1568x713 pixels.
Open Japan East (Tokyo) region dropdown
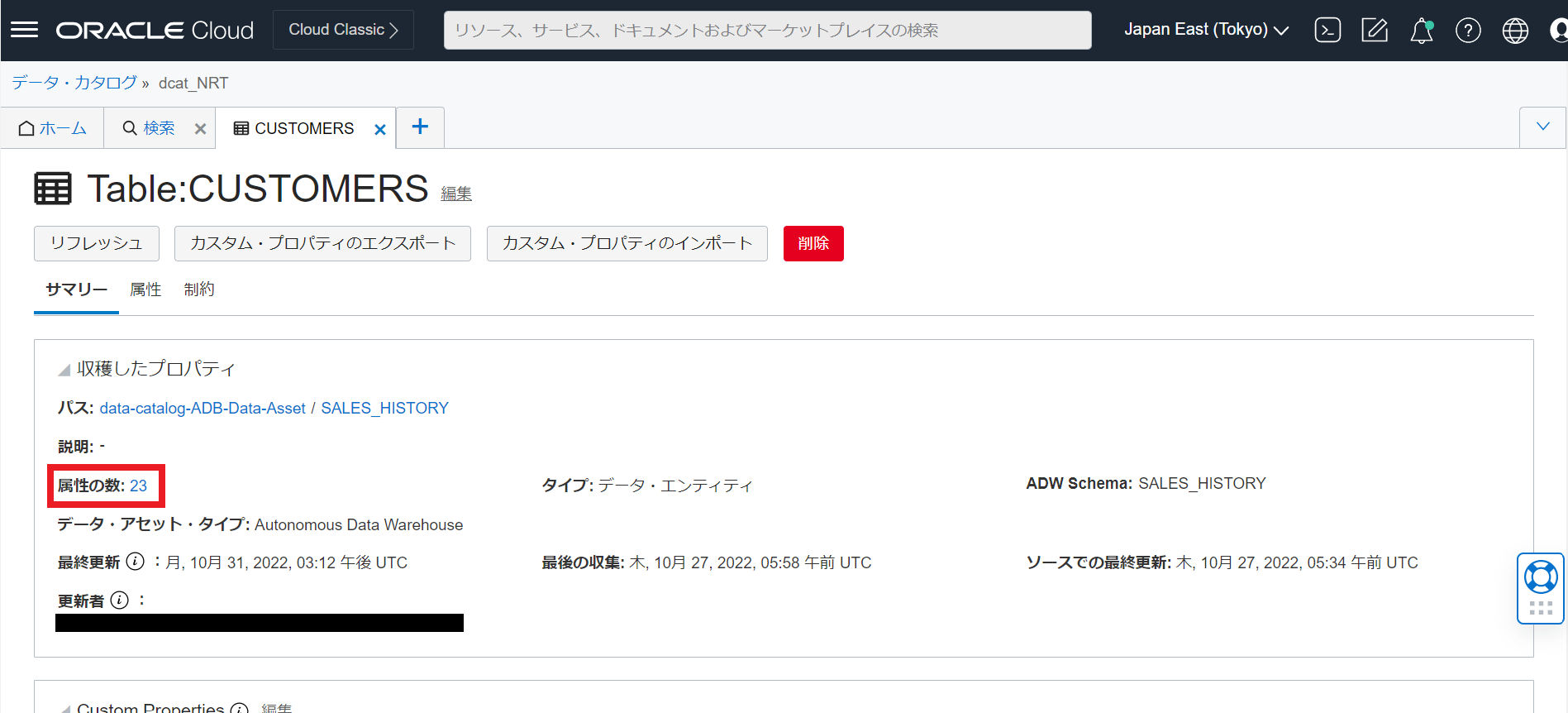(x=1206, y=30)
